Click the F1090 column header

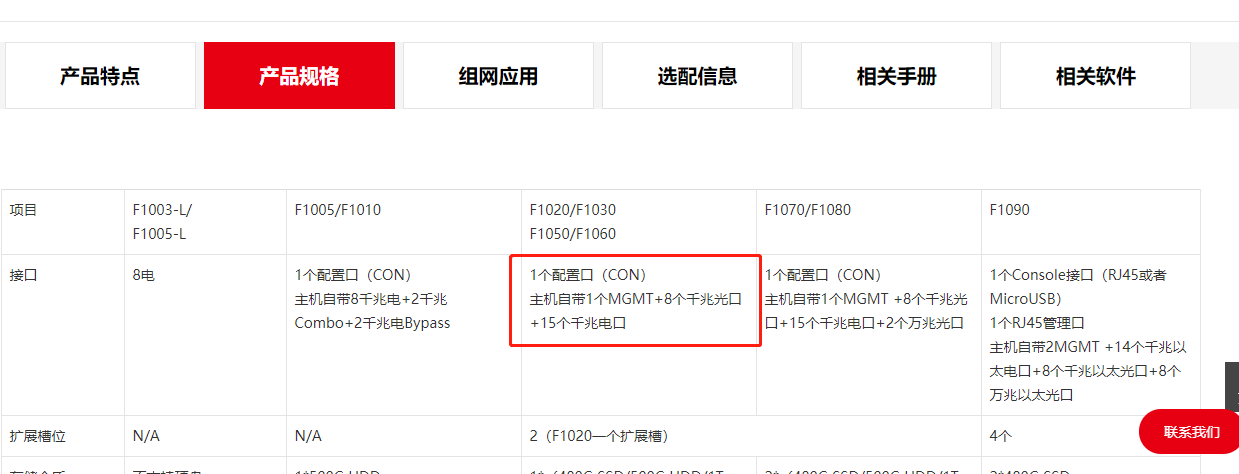(1091, 222)
